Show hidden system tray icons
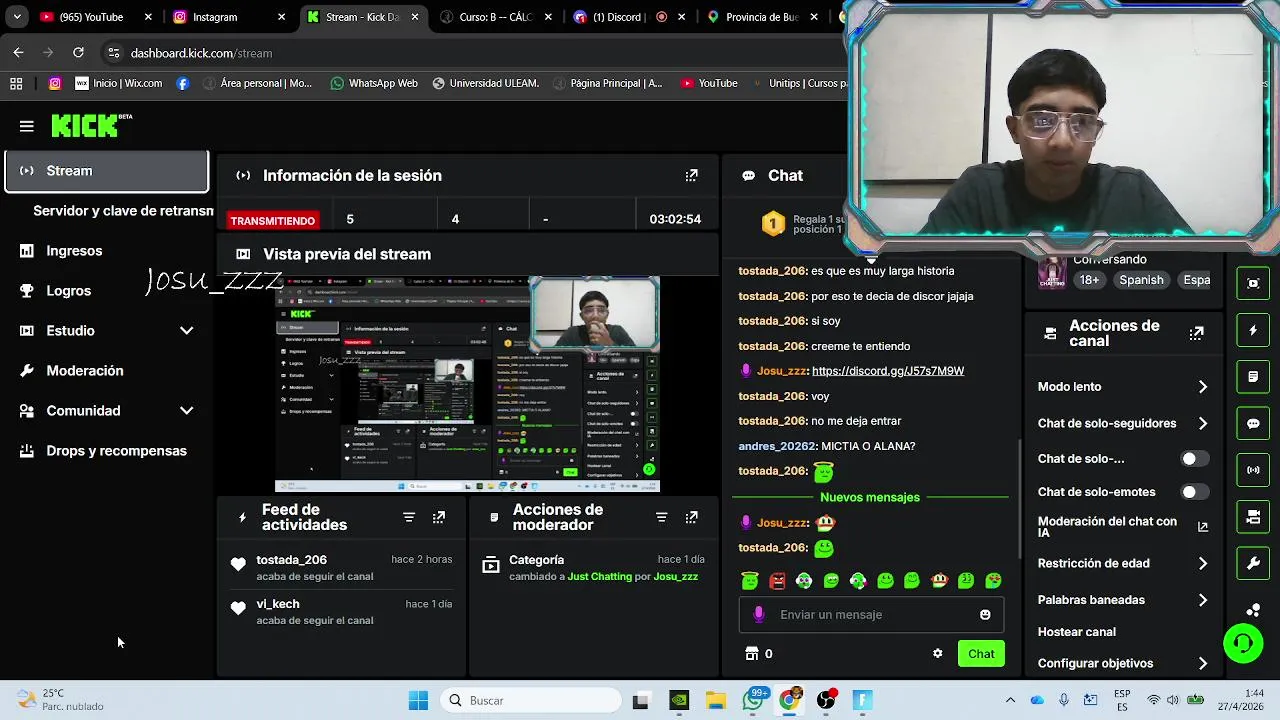Viewport: 1280px width, 720px height. pos(1010,701)
